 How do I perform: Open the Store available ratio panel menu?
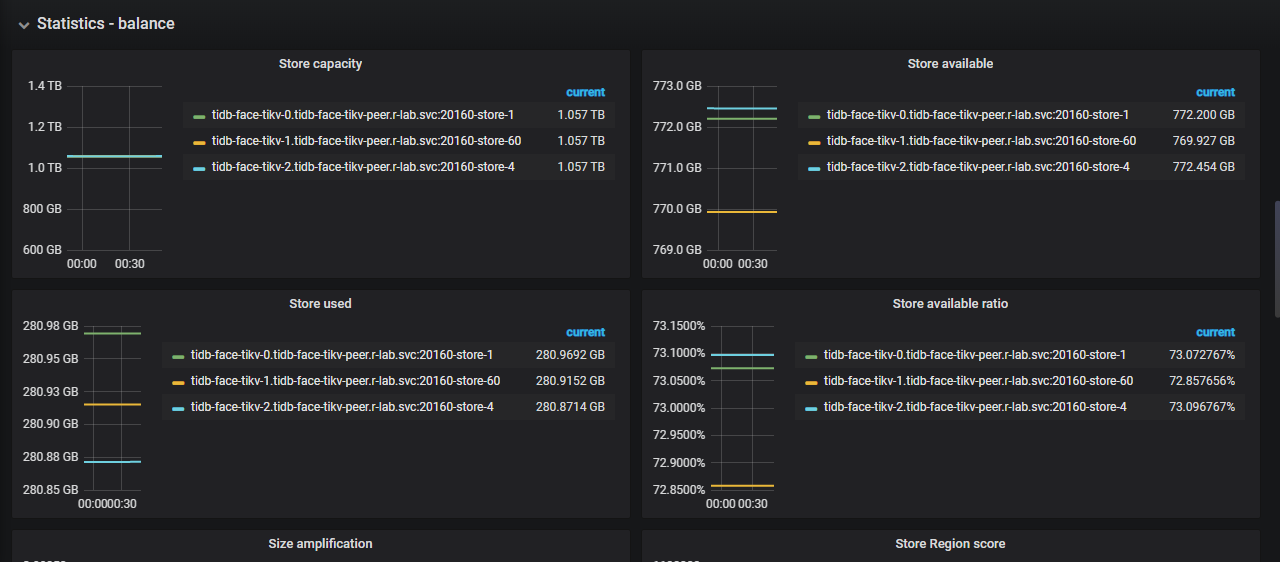pyautogui.click(x=950, y=304)
